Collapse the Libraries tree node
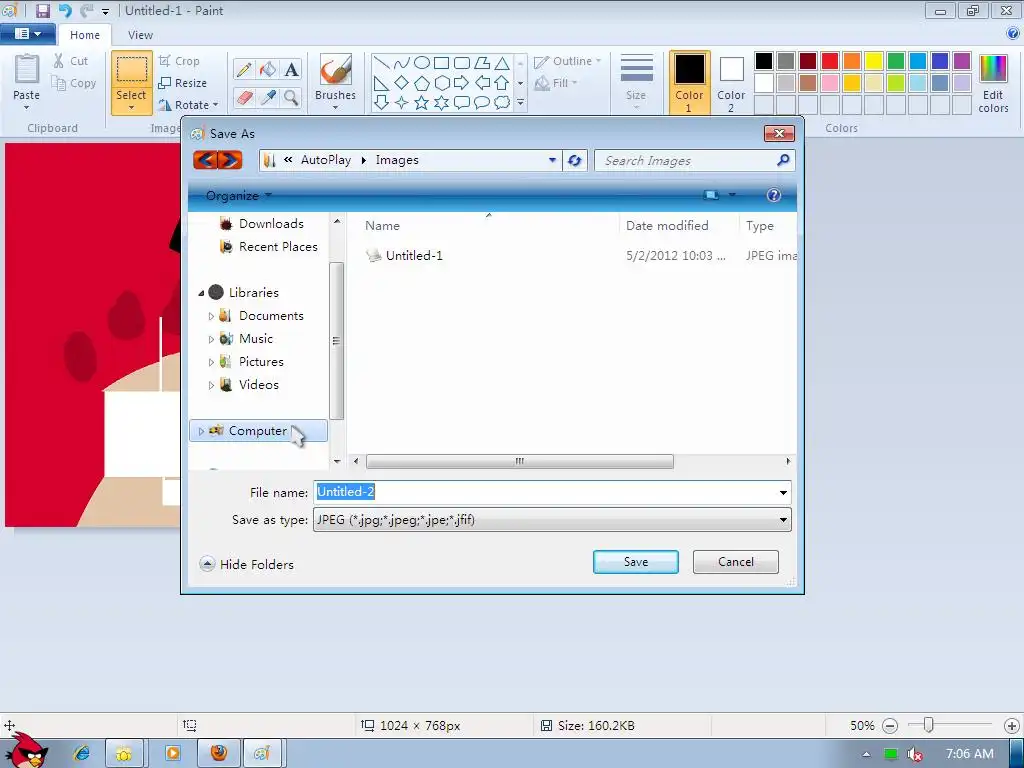 pos(201,293)
